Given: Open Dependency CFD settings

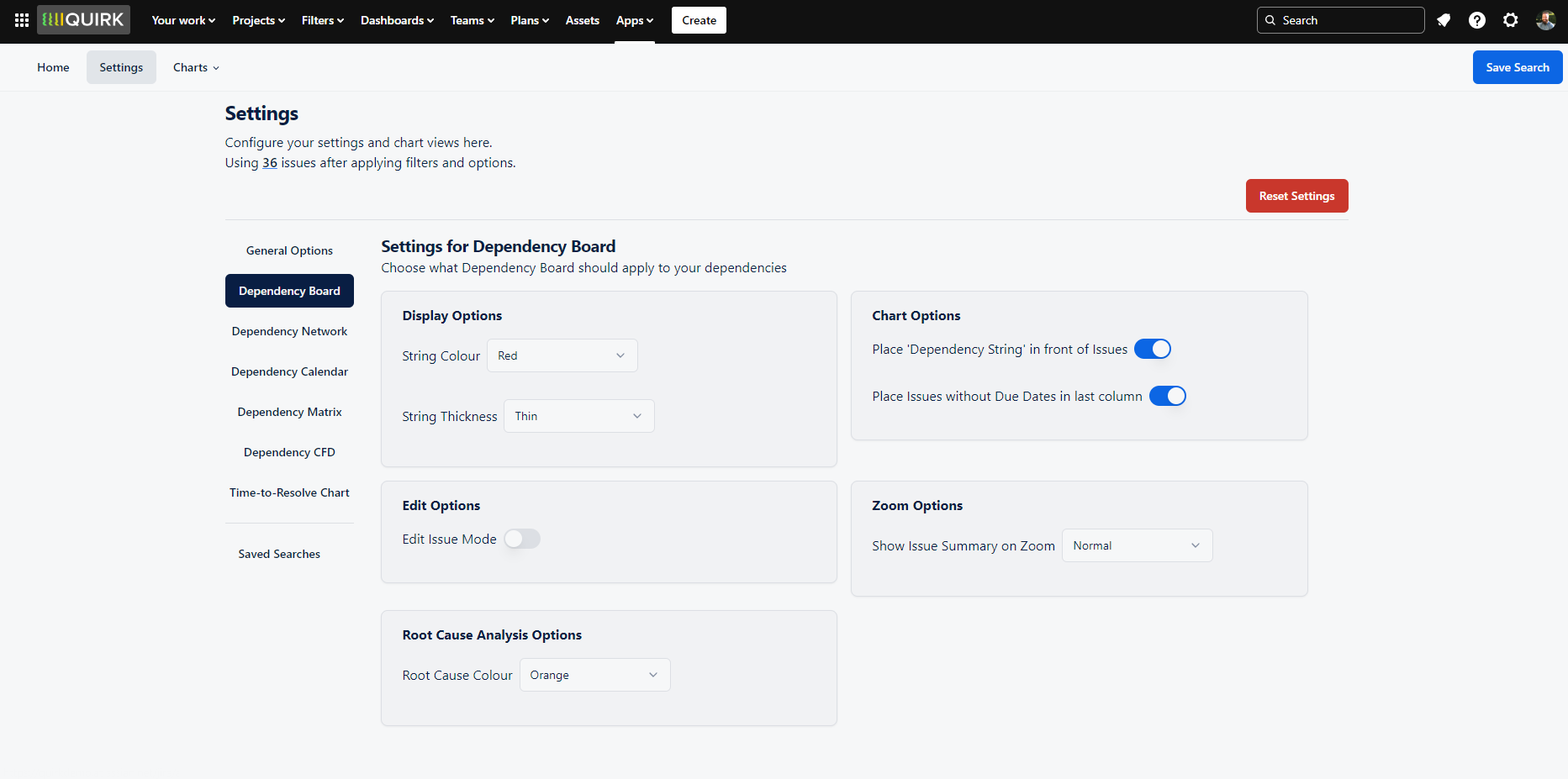Looking at the screenshot, I should click(x=289, y=452).
